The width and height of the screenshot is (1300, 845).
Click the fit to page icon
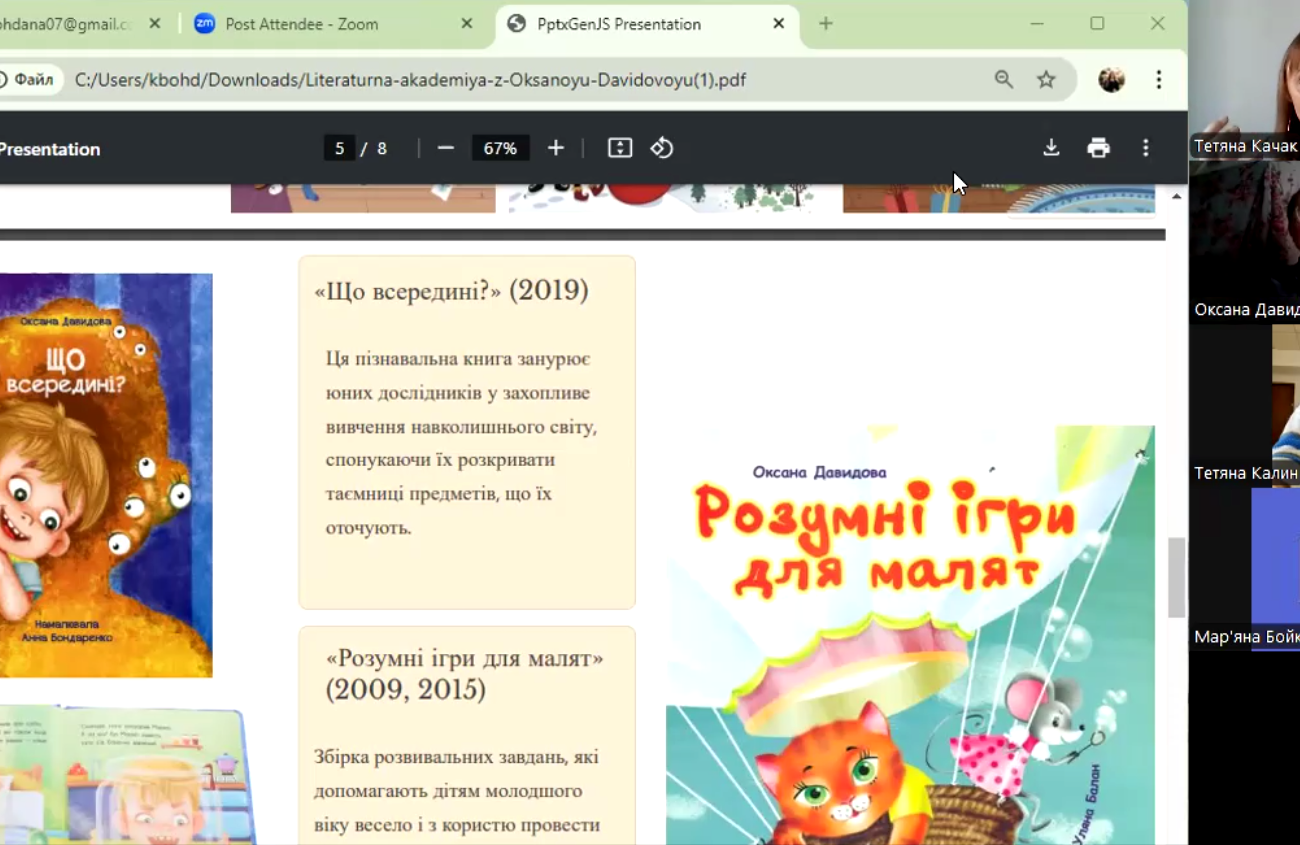click(x=620, y=149)
